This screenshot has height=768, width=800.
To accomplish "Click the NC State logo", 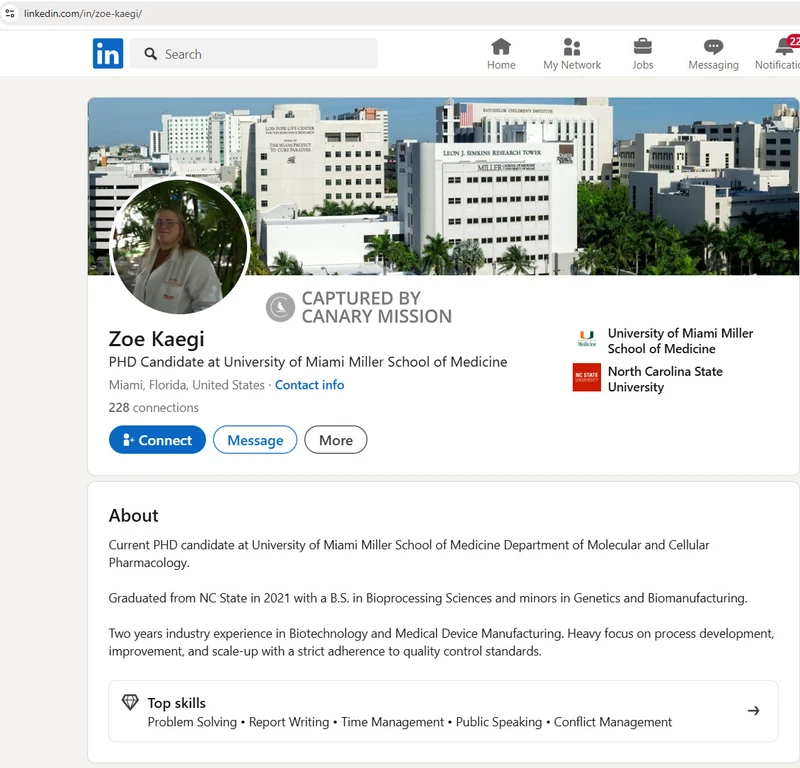I will coord(587,377).
